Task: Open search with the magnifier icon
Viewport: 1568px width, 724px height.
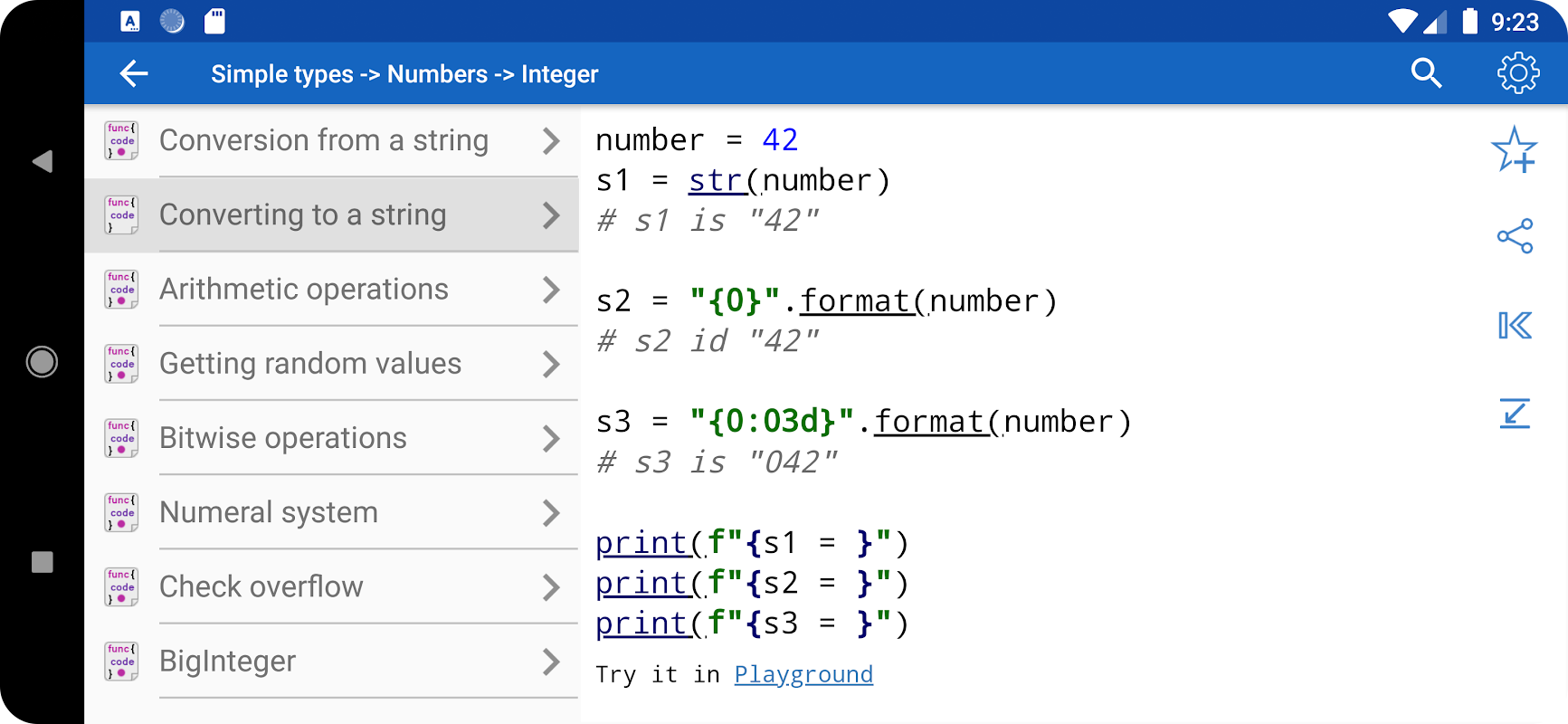Action: click(x=1426, y=73)
